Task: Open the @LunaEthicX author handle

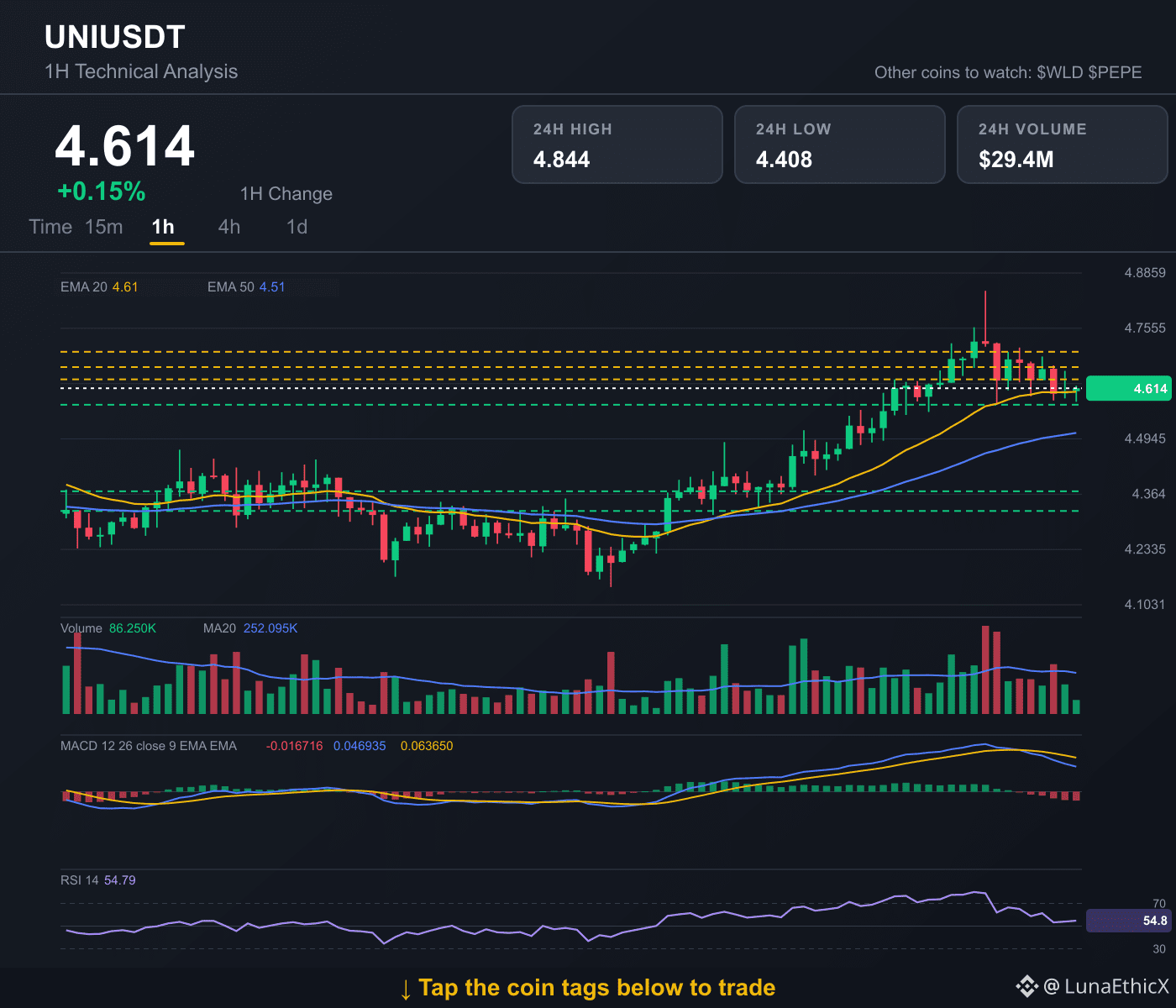Action: 1106,986
